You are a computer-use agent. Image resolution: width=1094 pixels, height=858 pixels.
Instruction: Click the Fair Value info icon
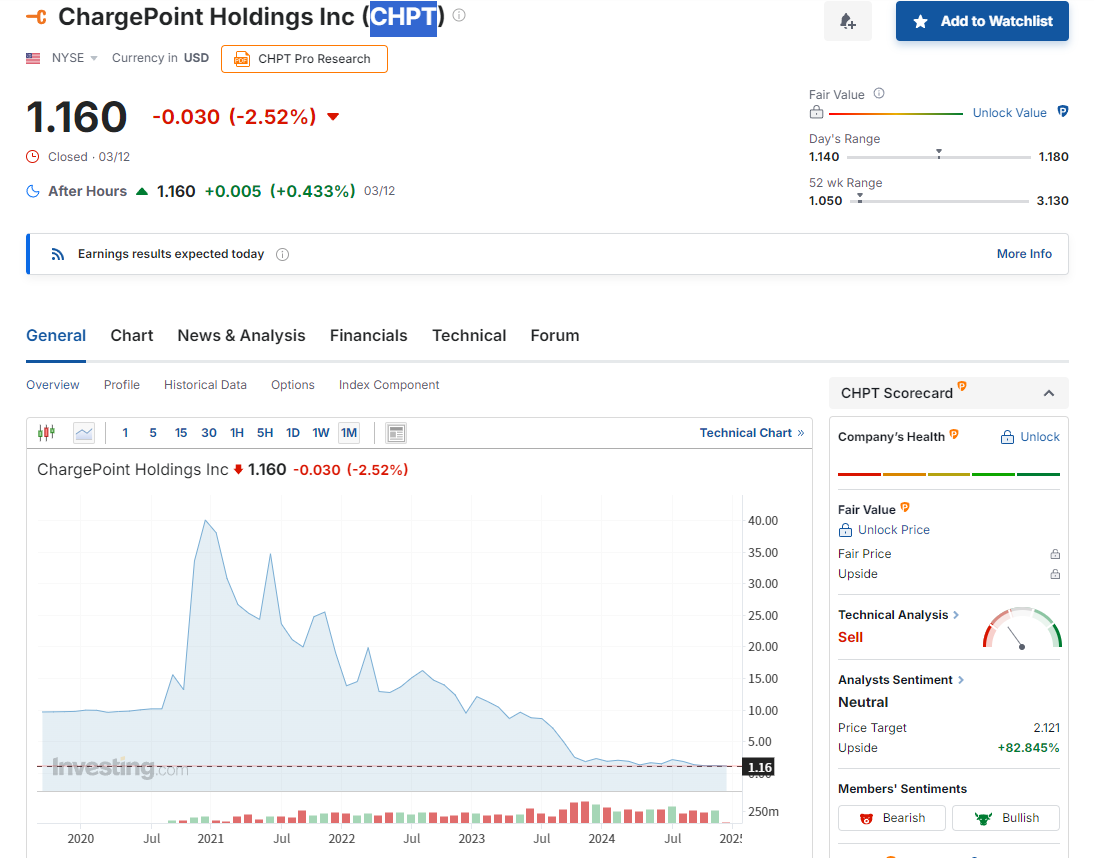879,93
